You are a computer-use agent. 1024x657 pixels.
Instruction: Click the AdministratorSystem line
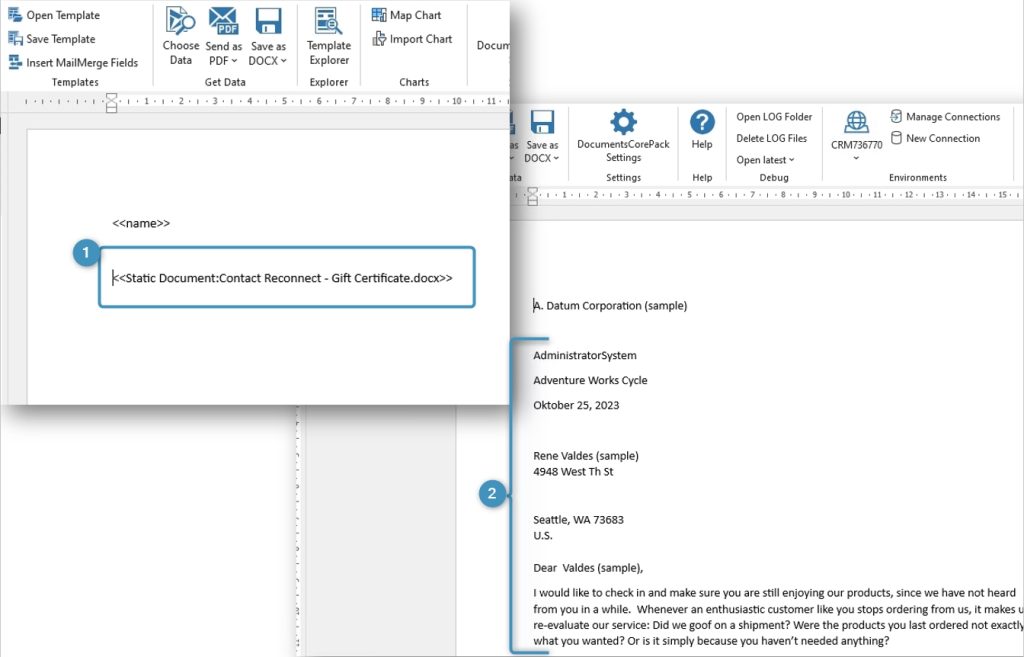[584, 355]
